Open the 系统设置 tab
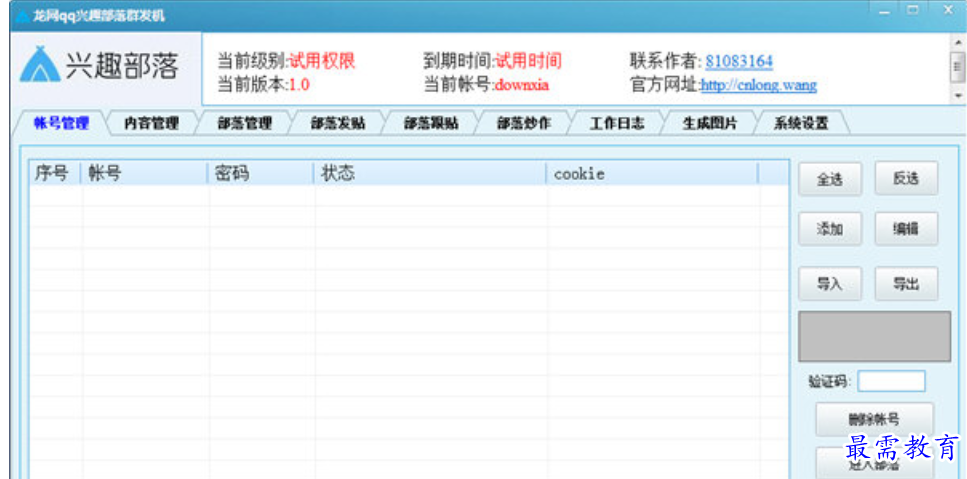967x479 pixels. click(x=801, y=124)
